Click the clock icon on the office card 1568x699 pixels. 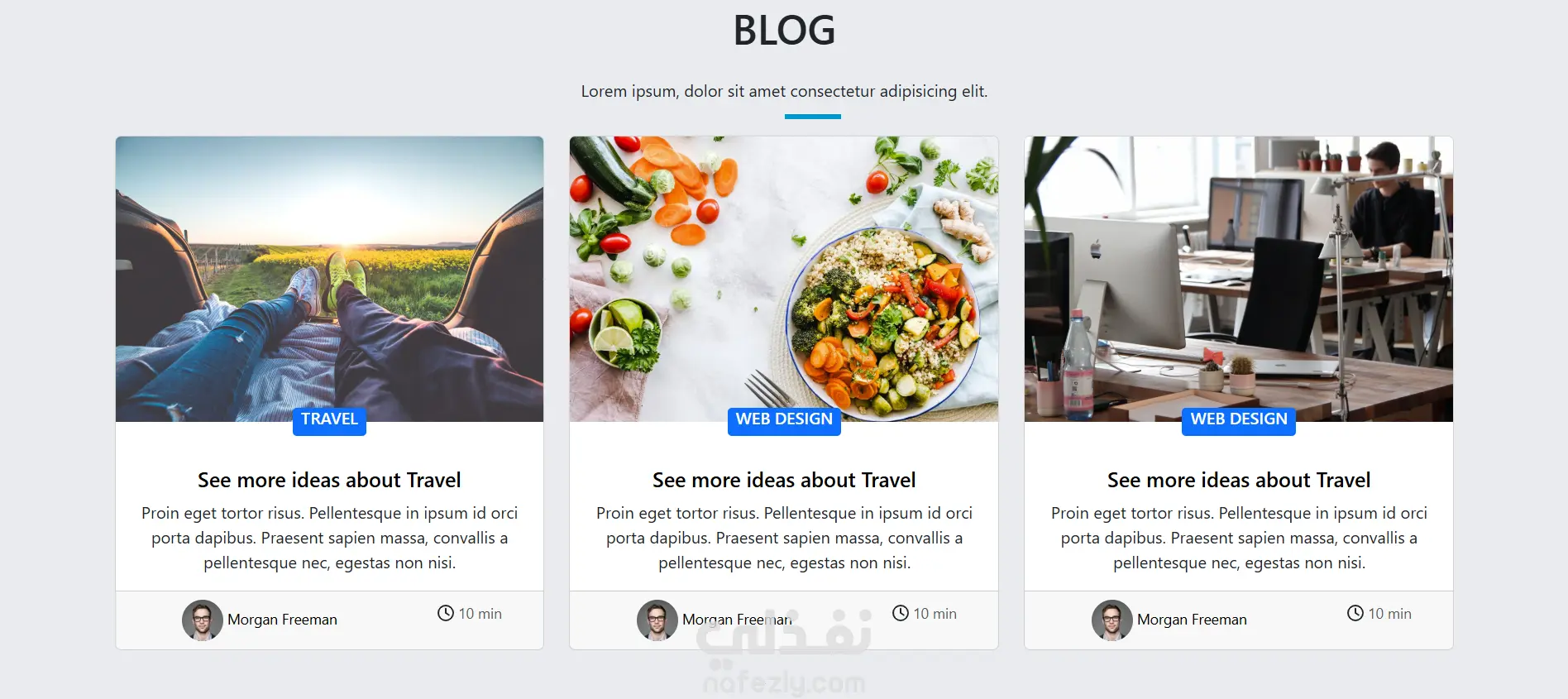1355,613
